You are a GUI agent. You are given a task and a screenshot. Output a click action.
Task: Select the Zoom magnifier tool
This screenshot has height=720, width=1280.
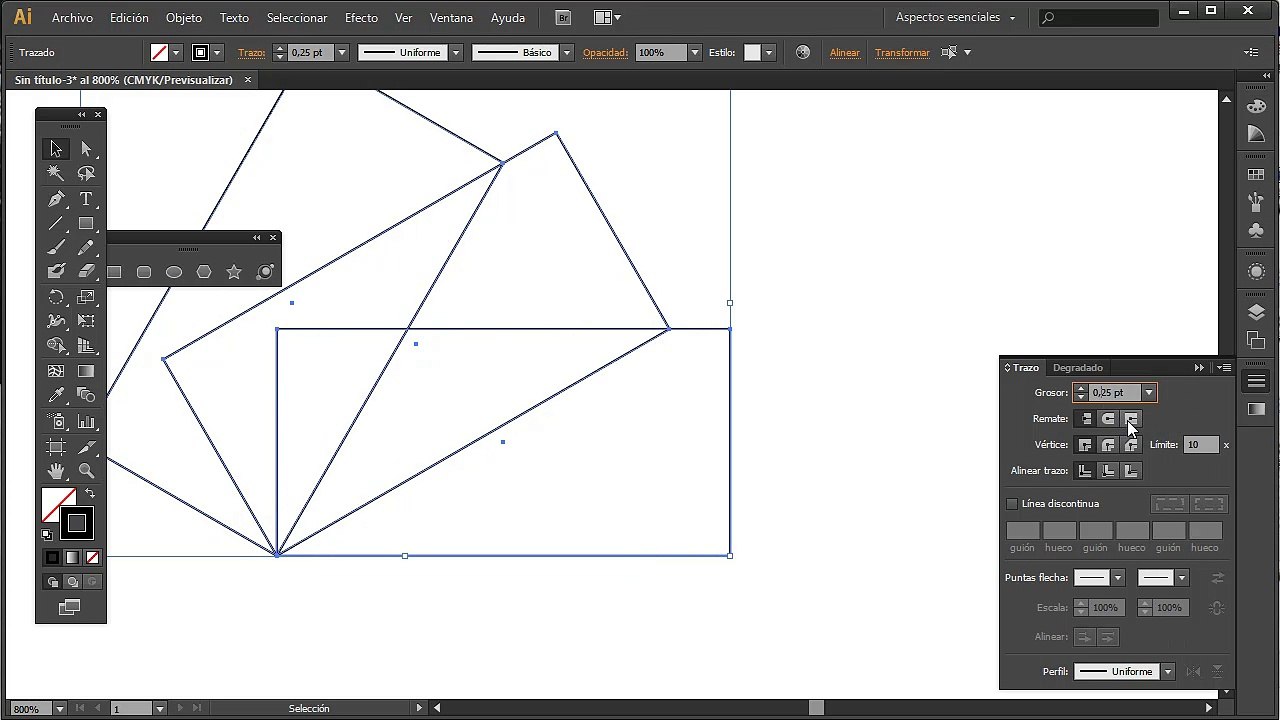(86, 471)
